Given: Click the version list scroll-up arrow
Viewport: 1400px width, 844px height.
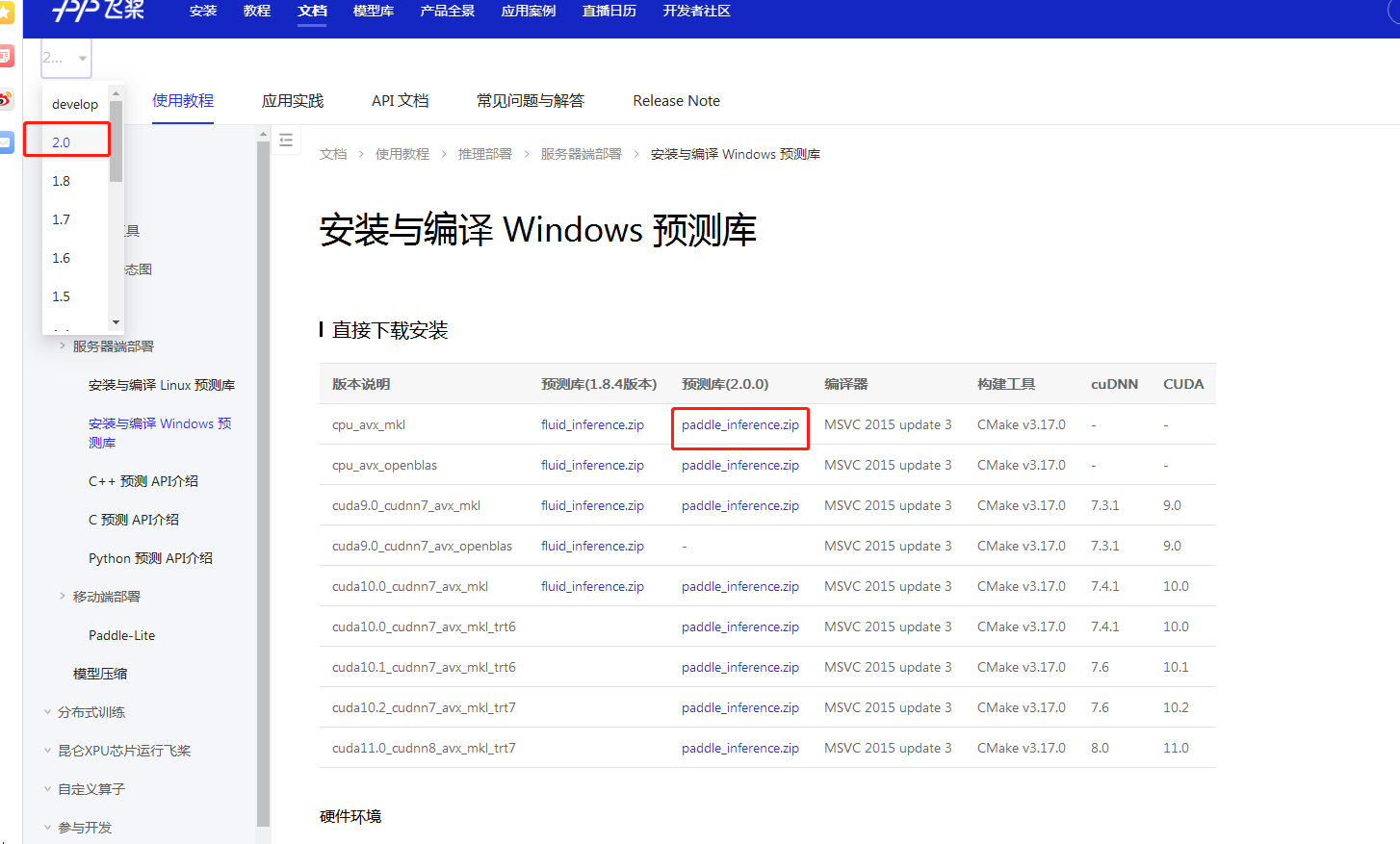Looking at the screenshot, I should coord(117,93).
